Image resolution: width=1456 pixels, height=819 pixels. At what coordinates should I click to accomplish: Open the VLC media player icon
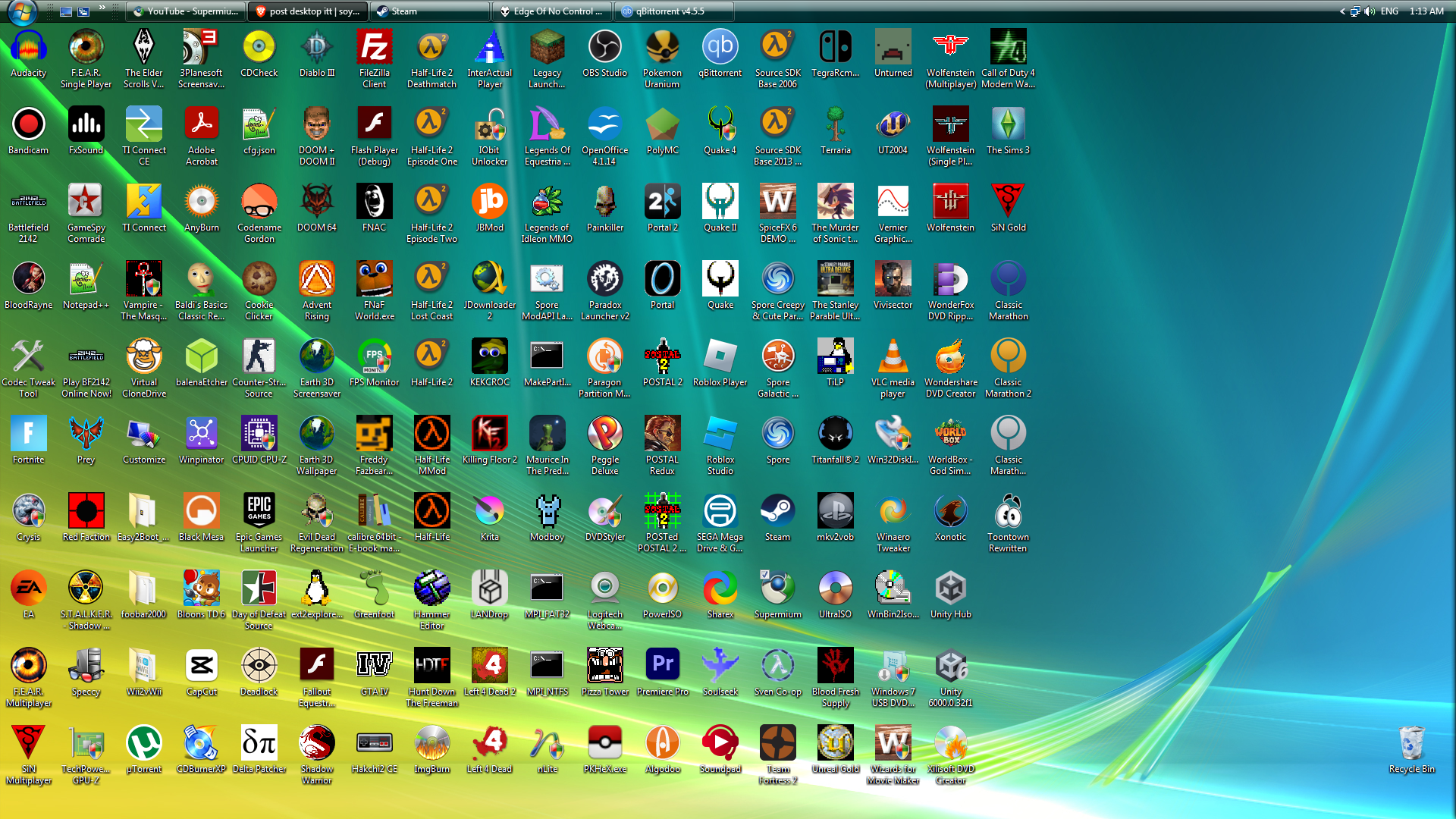tap(893, 369)
